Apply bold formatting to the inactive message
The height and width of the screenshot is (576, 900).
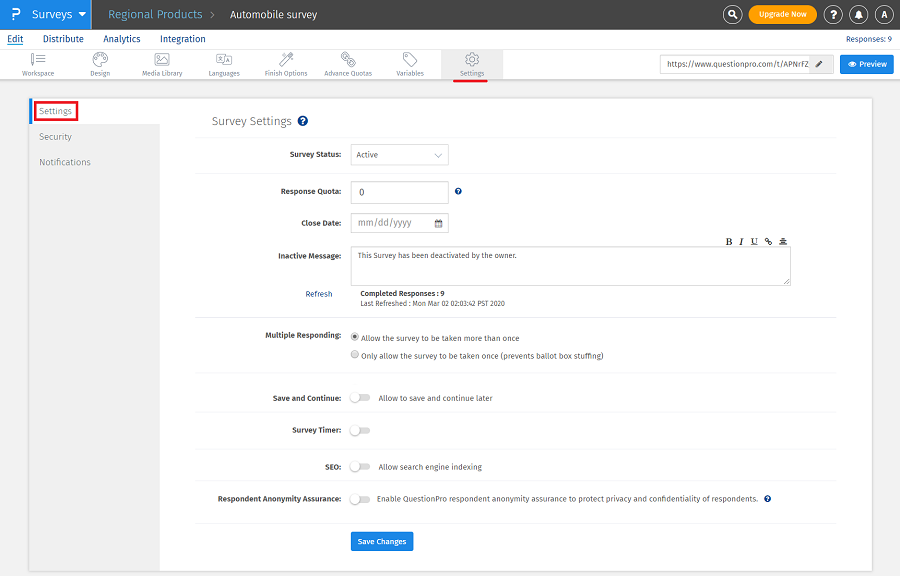click(729, 241)
